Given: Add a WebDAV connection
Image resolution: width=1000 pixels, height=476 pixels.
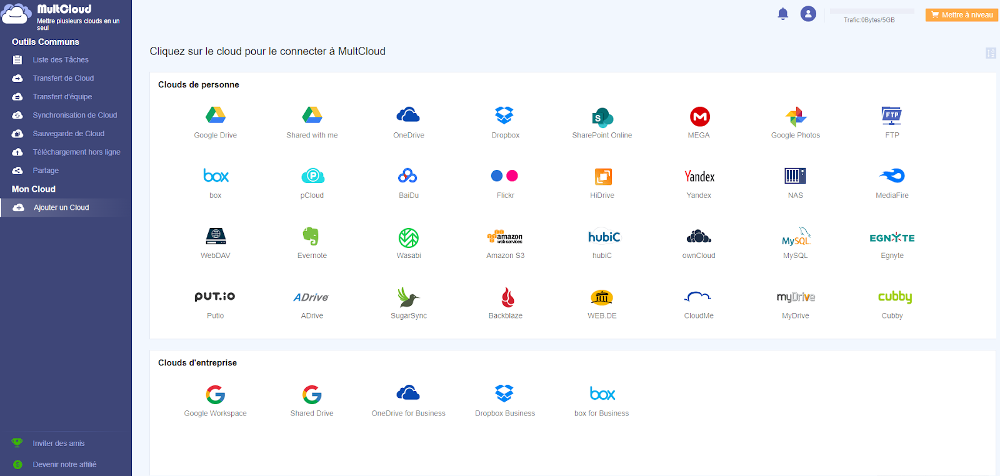Looking at the screenshot, I should click(x=216, y=243).
